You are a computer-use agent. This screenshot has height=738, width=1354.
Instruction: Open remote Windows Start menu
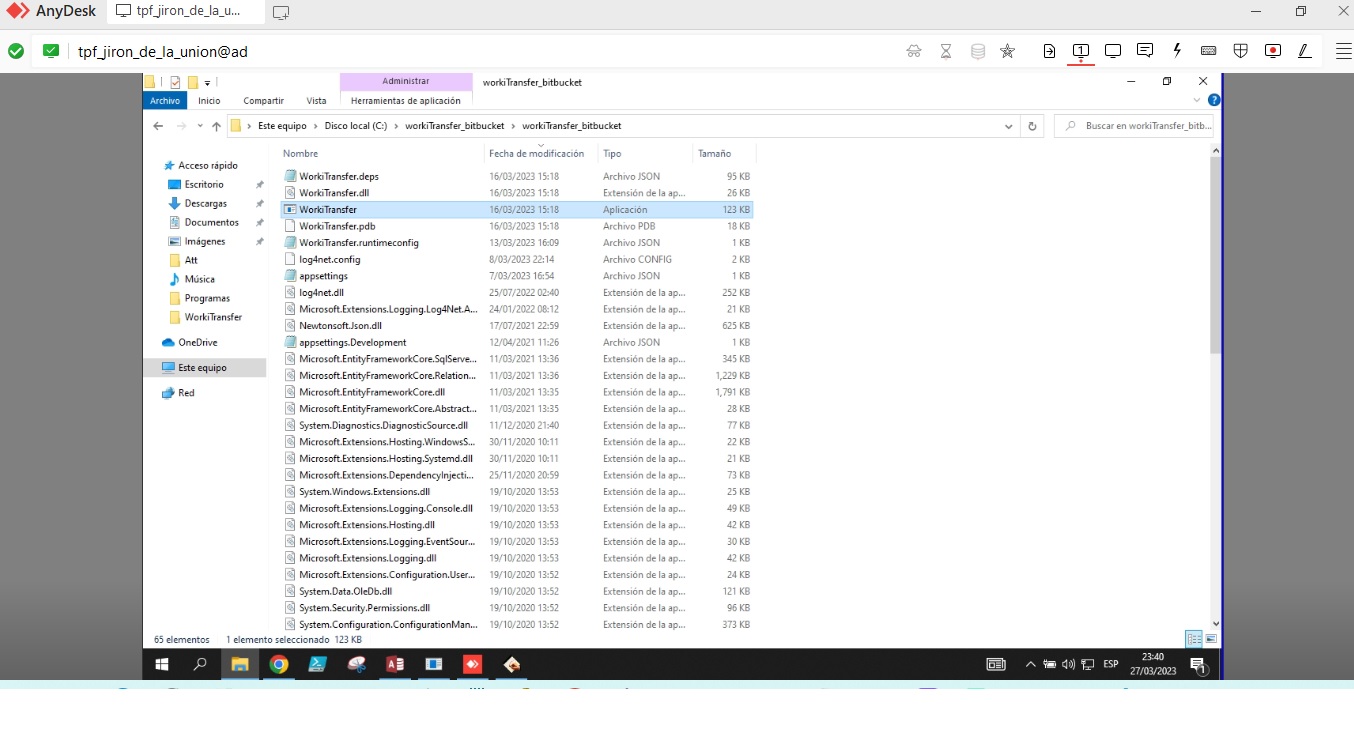[161, 664]
